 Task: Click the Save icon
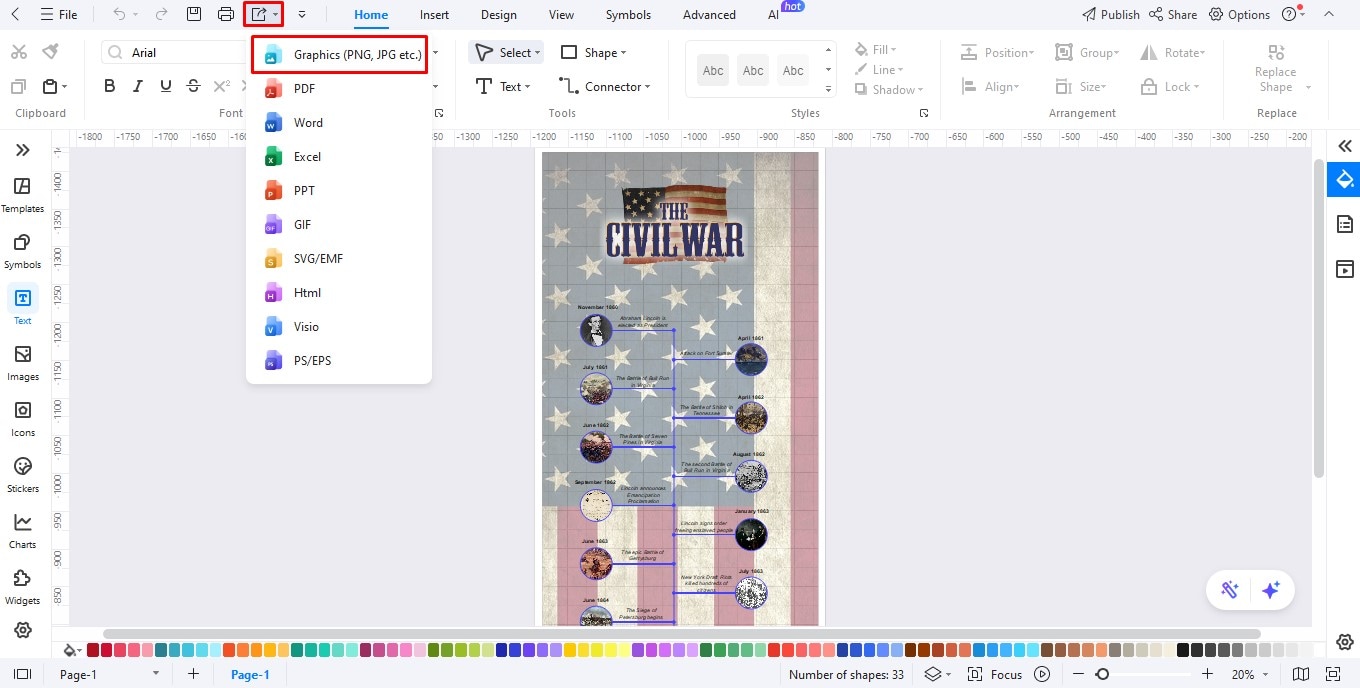pyautogui.click(x=194, y=15)
